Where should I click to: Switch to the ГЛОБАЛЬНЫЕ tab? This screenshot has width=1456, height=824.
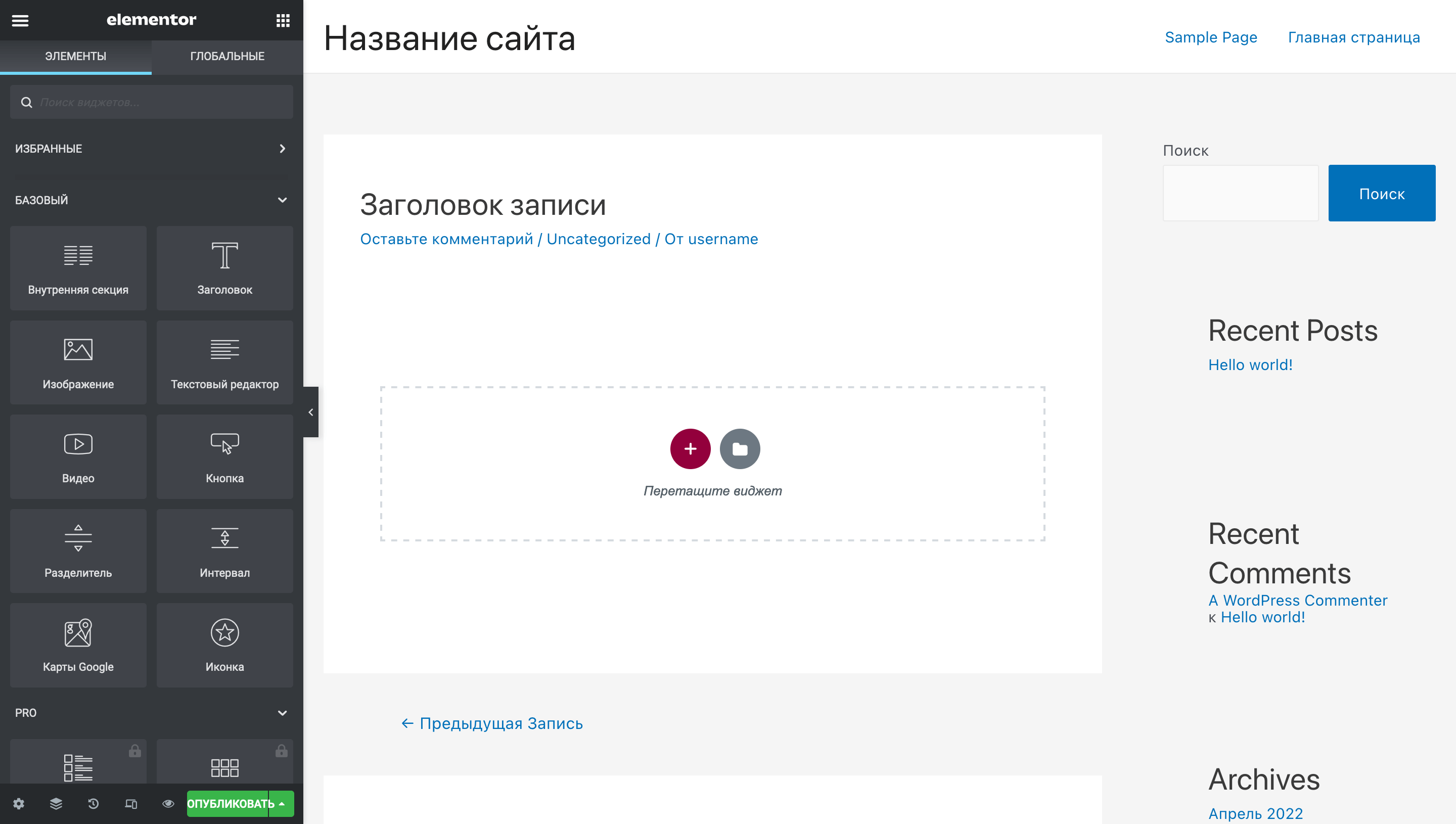(227, 56)
